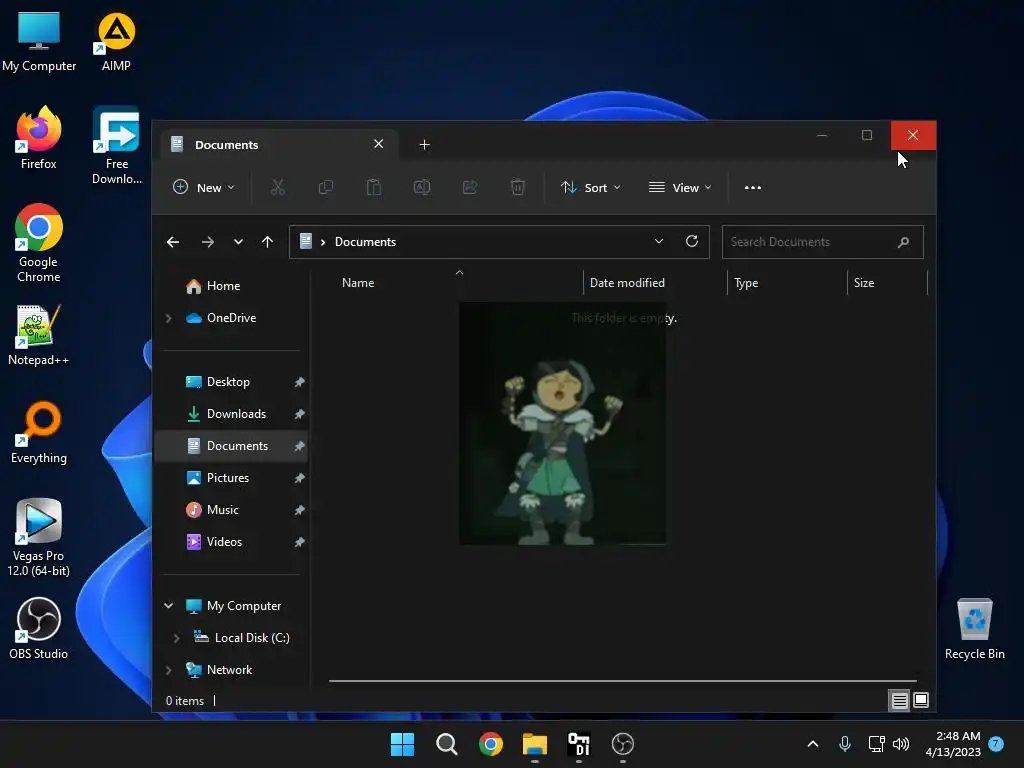Click the horizontal scrollbar in file list
The height and width of the screenshot is (768, 1024).
tap(622, 680)
